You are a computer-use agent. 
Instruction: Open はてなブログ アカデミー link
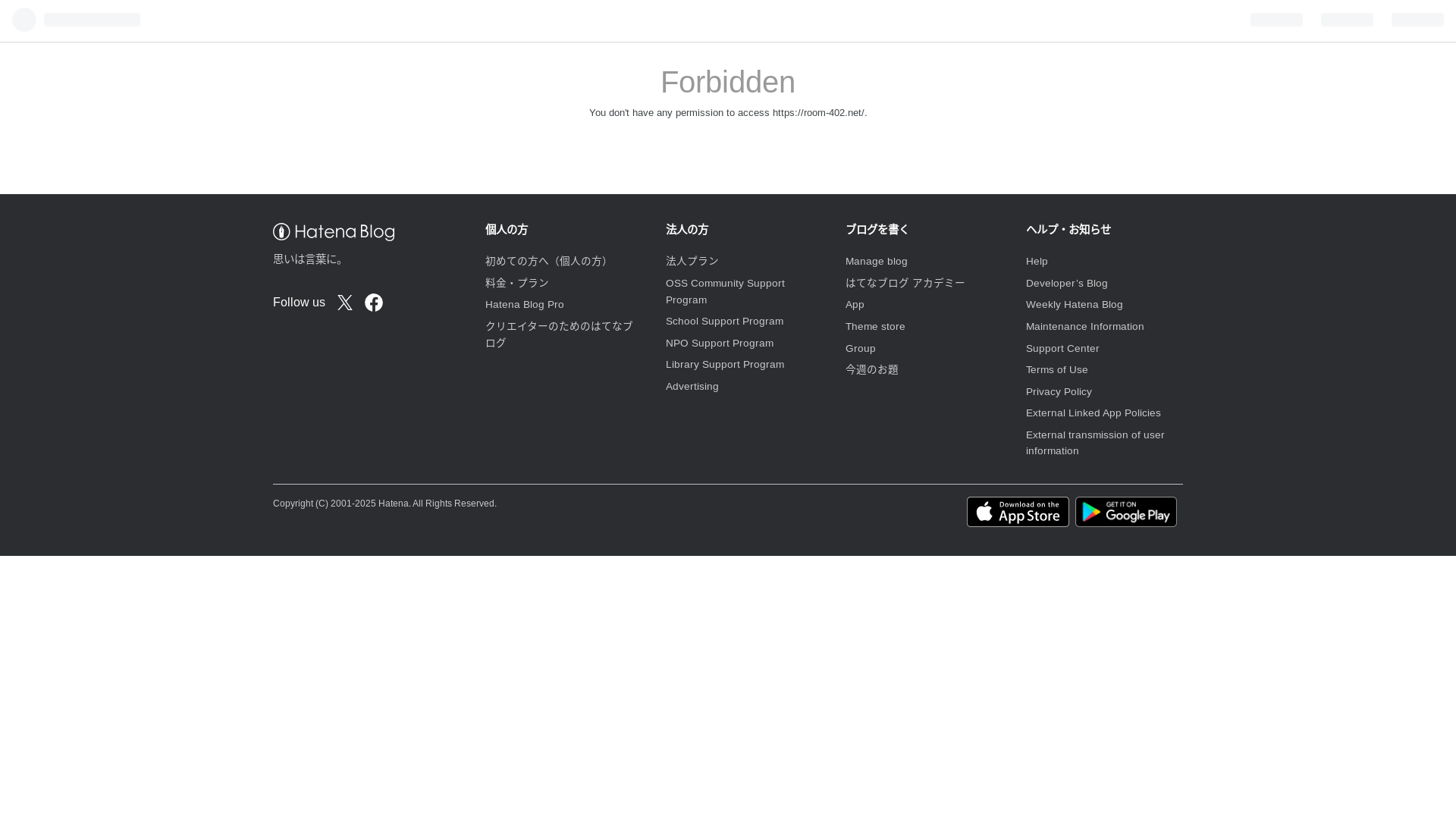[x=905, y=283]
